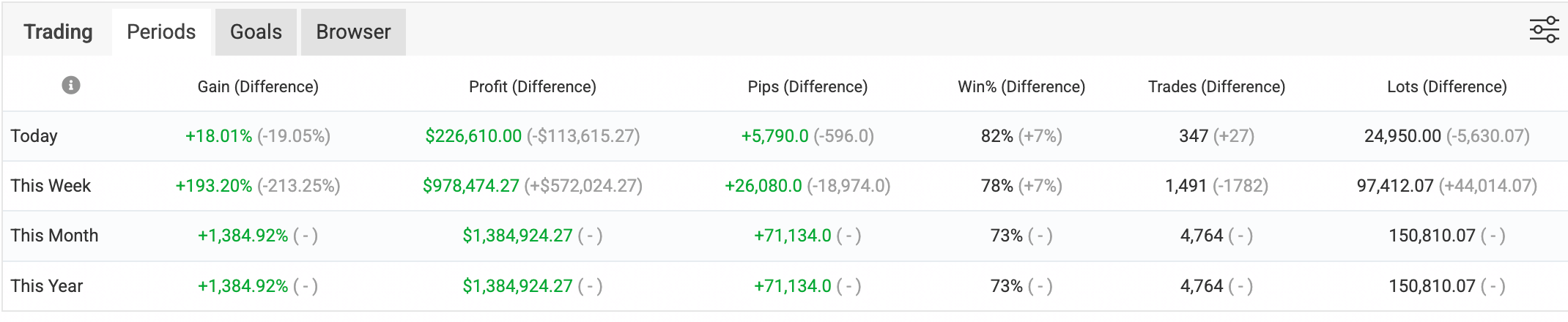This screenshot has height=322, width=1568.
Task: Open the Goals tab
Action: (256, 32)
